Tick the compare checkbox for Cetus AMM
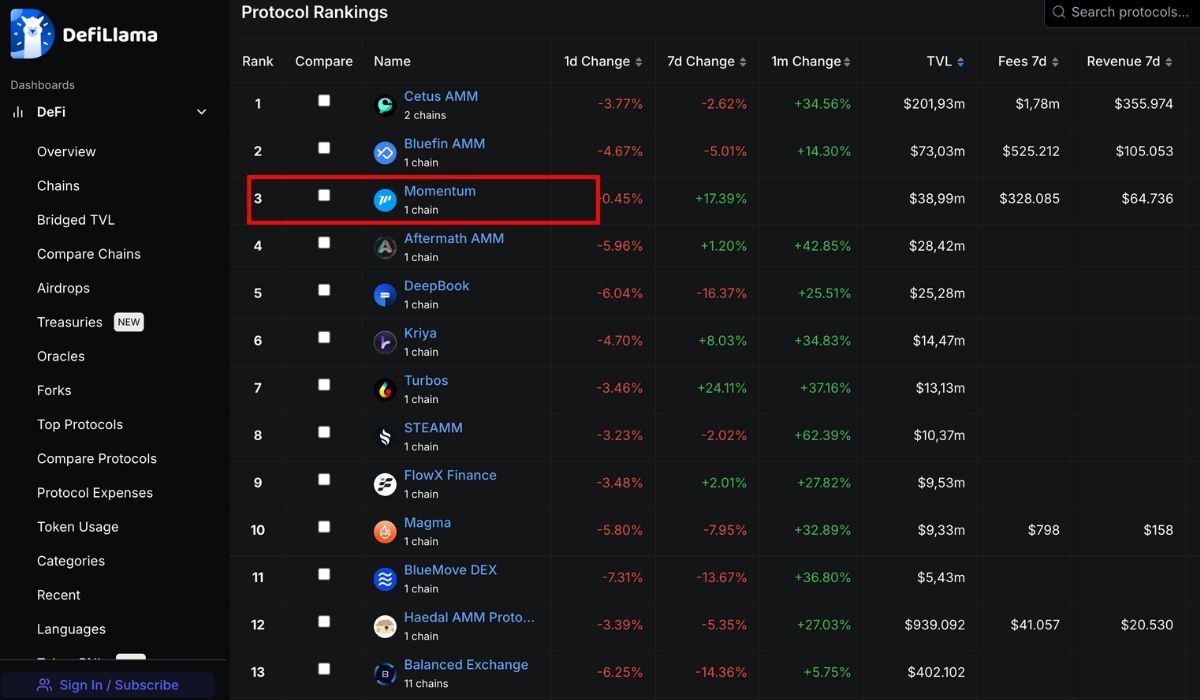The width and height of the screenshot is (1200, 700). coord(324,100)
